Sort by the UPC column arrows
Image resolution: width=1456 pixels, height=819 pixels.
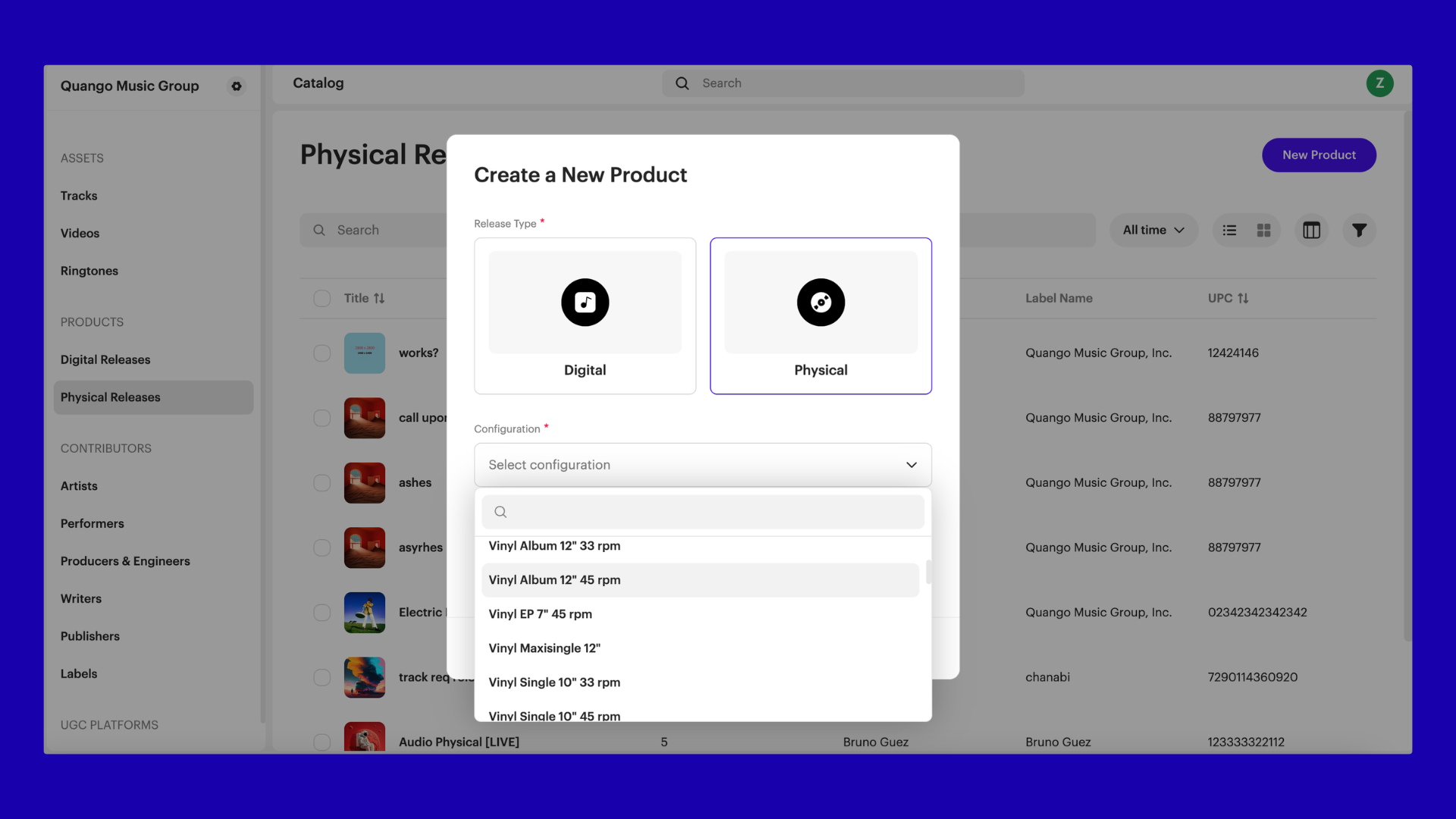click(1243, 299)
